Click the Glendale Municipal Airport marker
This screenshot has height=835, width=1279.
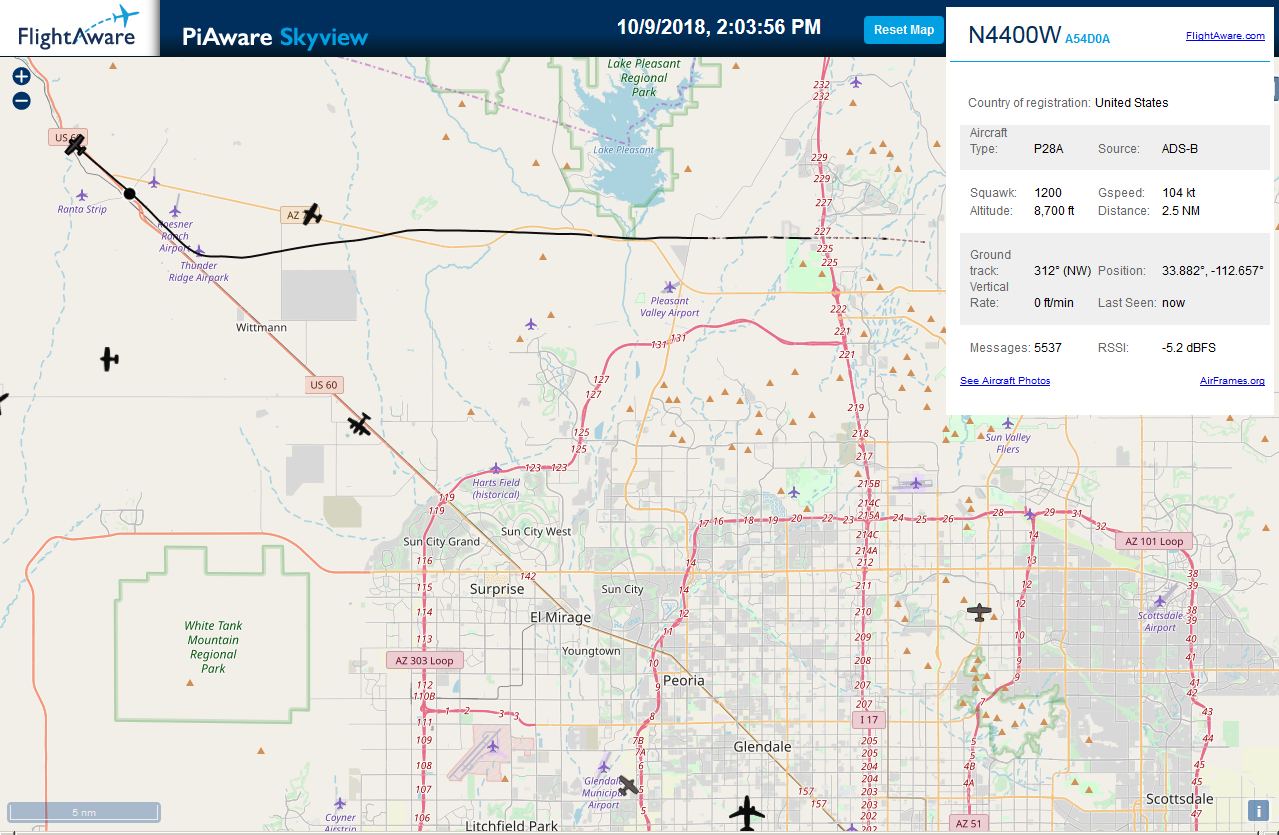[603, 767]
